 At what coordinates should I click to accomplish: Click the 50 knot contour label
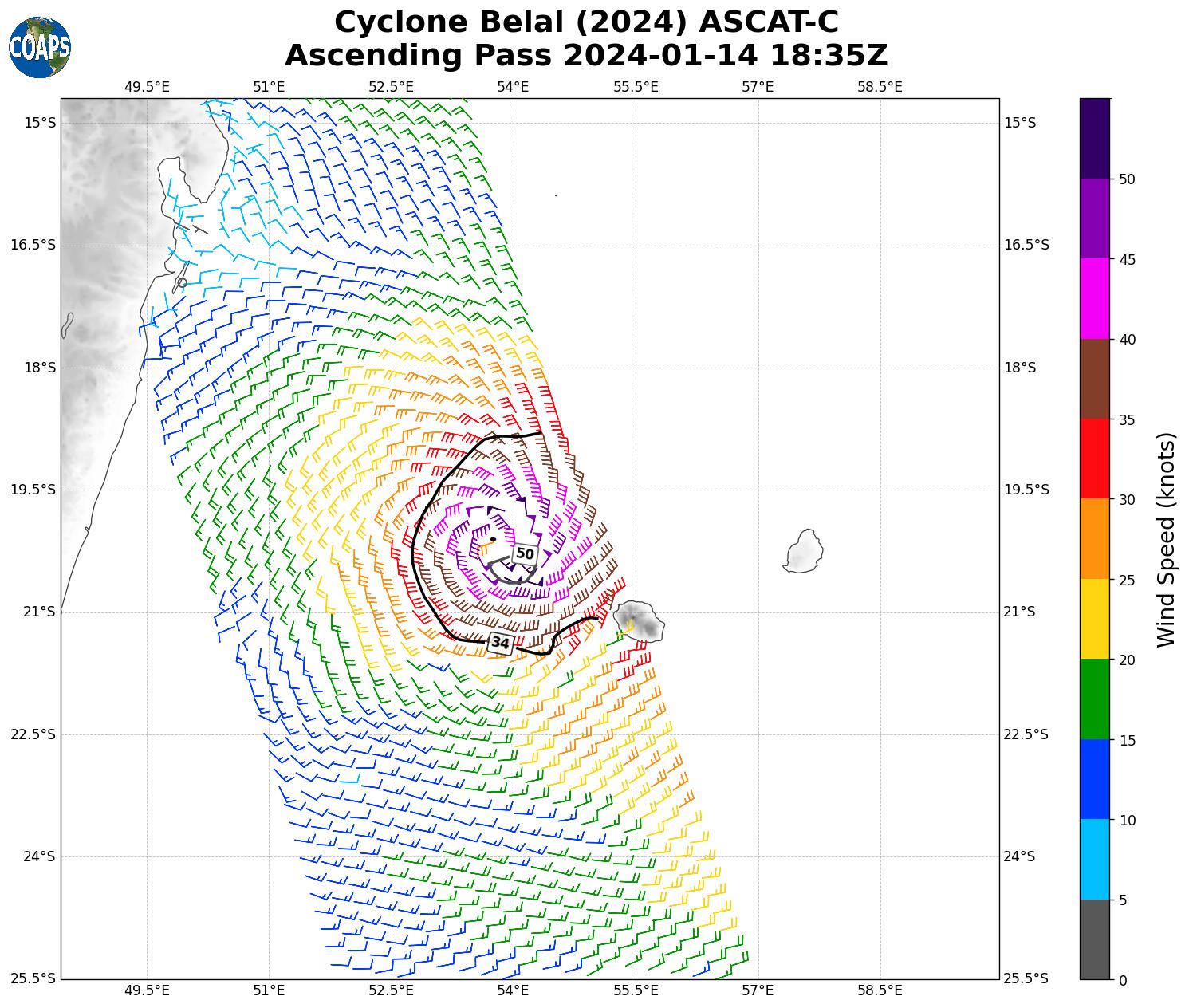(x=525, y=553)
